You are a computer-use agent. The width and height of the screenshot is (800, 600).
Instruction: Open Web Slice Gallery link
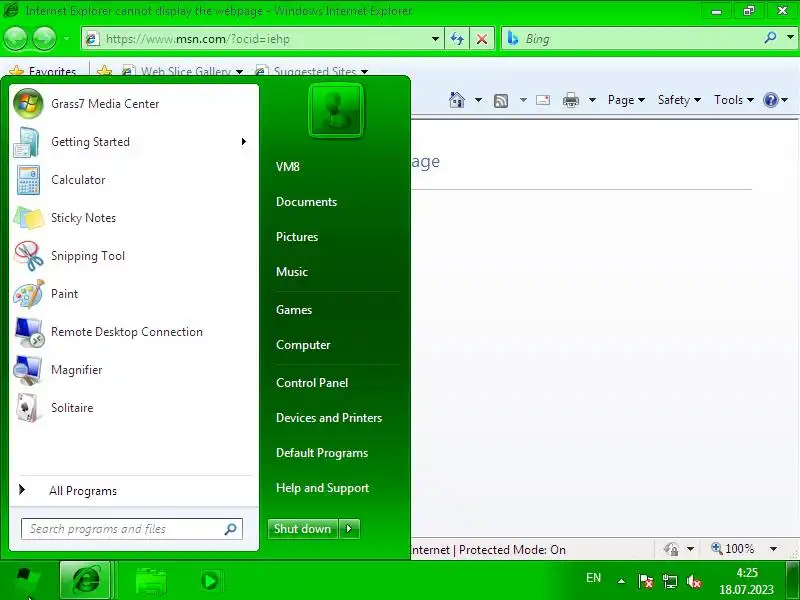coord(182,70)
